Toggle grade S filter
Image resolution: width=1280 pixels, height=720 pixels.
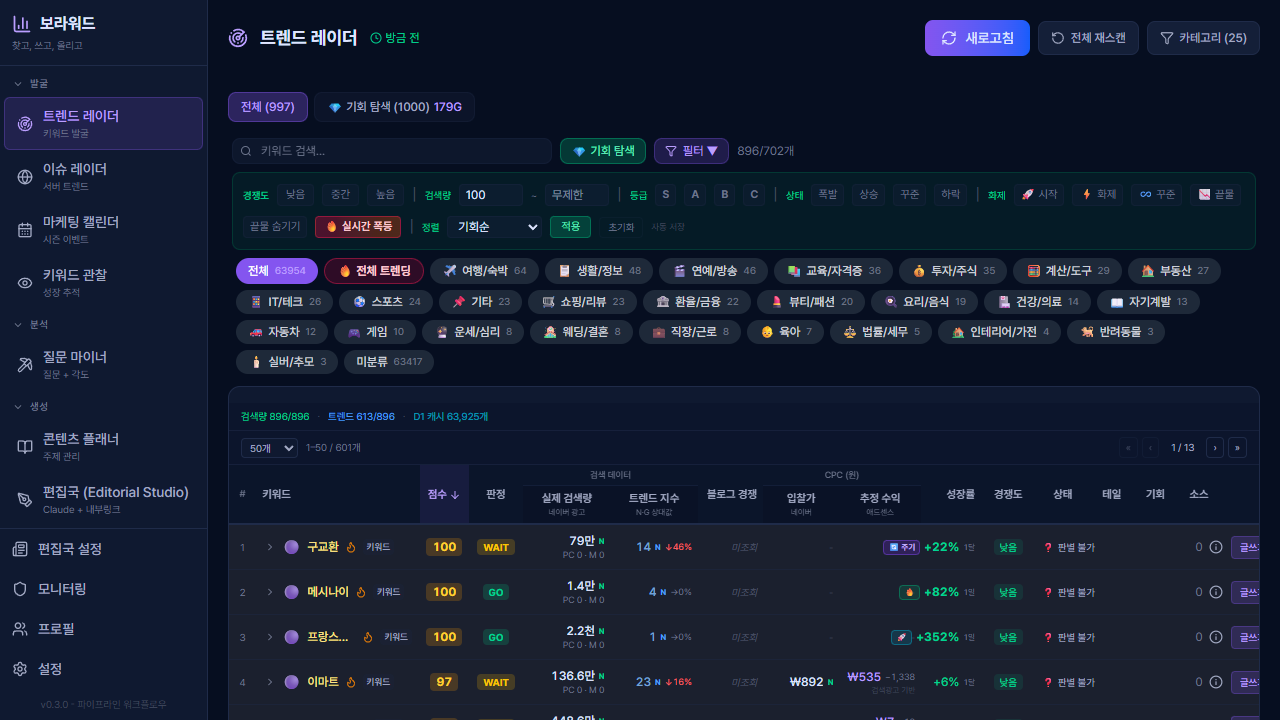click(665, 195)
